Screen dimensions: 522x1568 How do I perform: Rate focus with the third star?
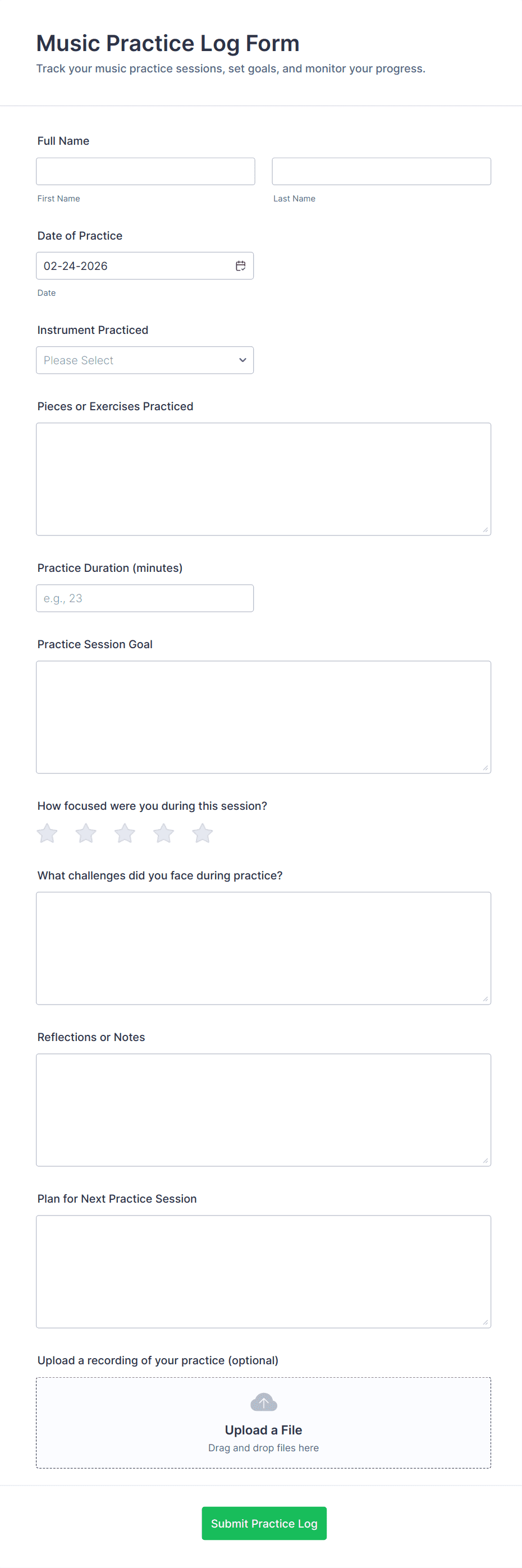click(x=125, y=833)
